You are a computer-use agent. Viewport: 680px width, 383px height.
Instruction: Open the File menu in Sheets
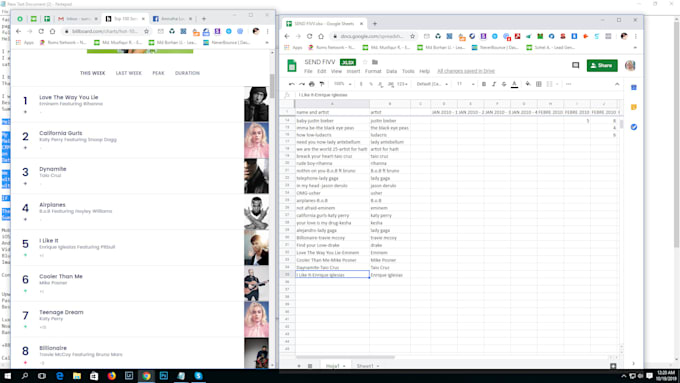pos(308,71)
